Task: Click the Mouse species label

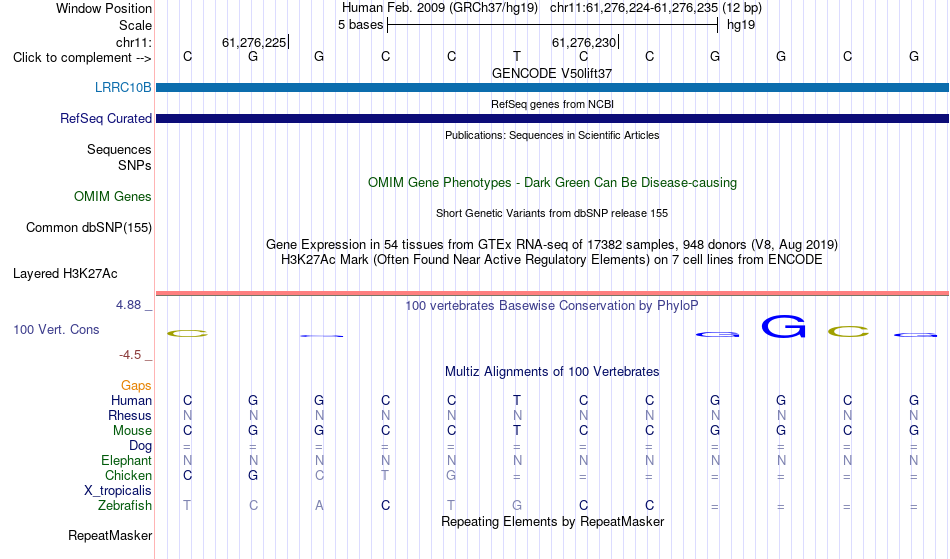Action: tap(132, 431)
